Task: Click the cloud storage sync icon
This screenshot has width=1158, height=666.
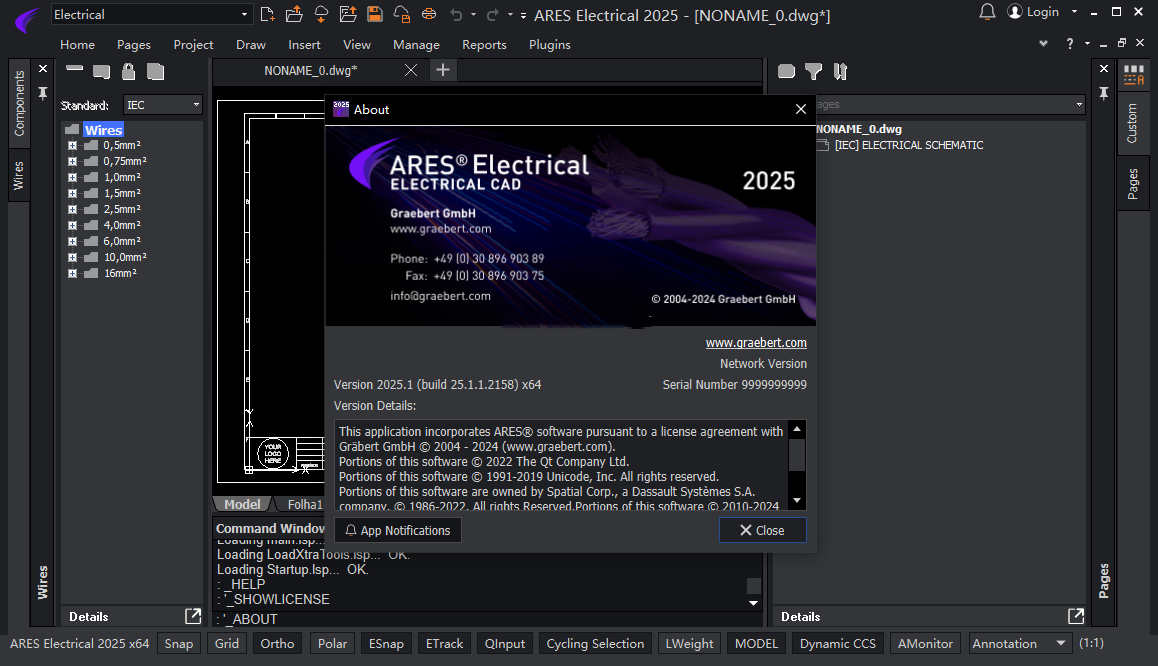Action: pyautogui.click(x=321, y=14)
